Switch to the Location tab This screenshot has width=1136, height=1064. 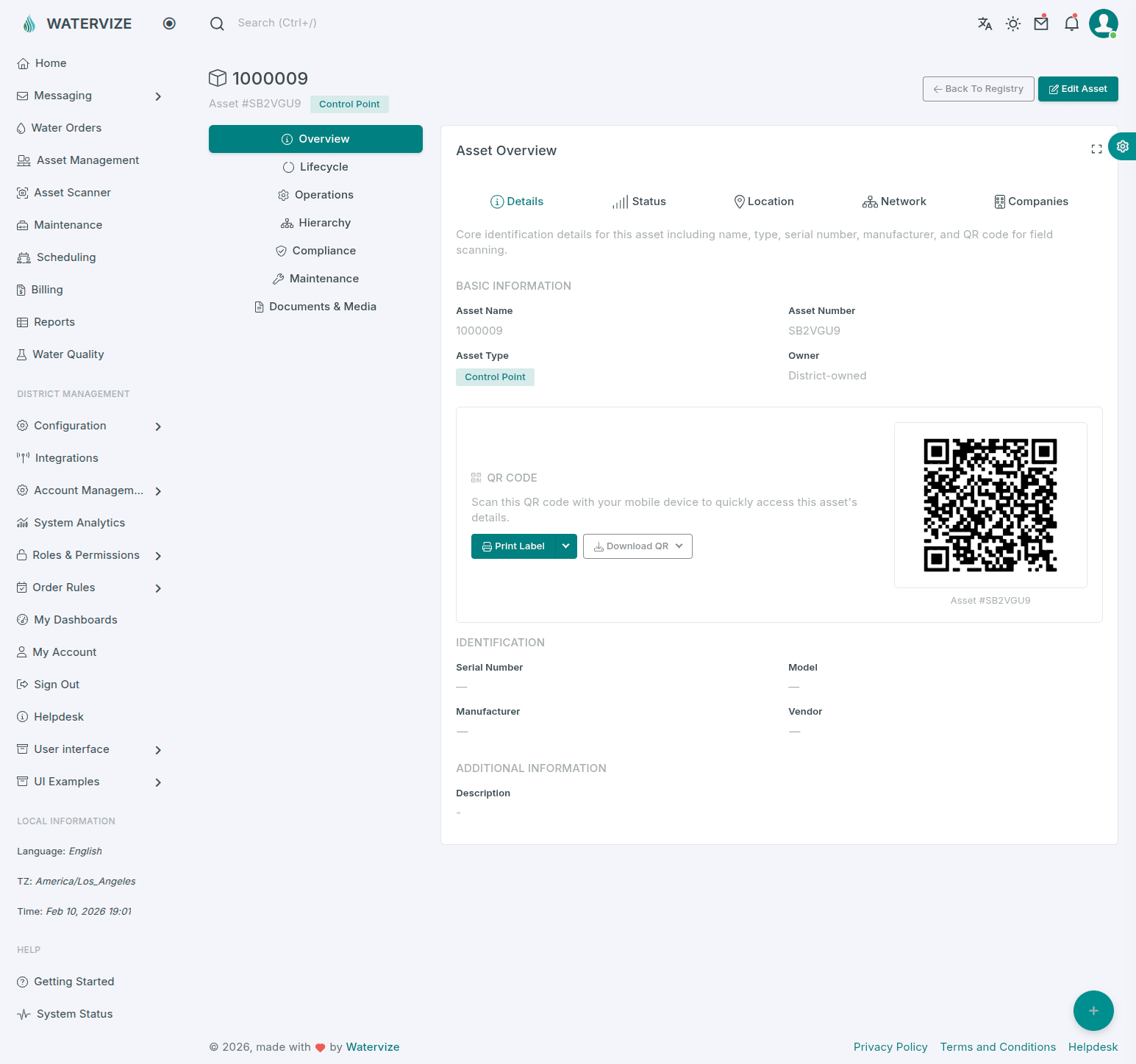pos(763,201)
